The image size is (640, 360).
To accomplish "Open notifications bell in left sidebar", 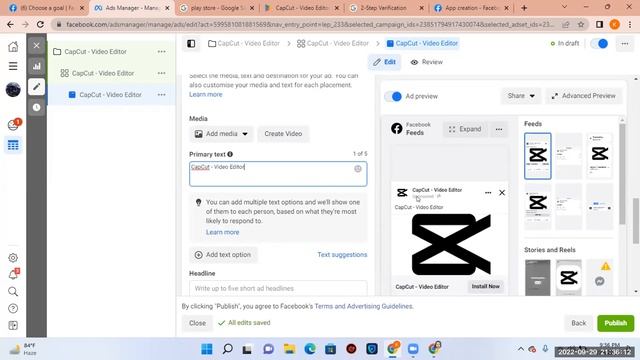I will point(13,274).
